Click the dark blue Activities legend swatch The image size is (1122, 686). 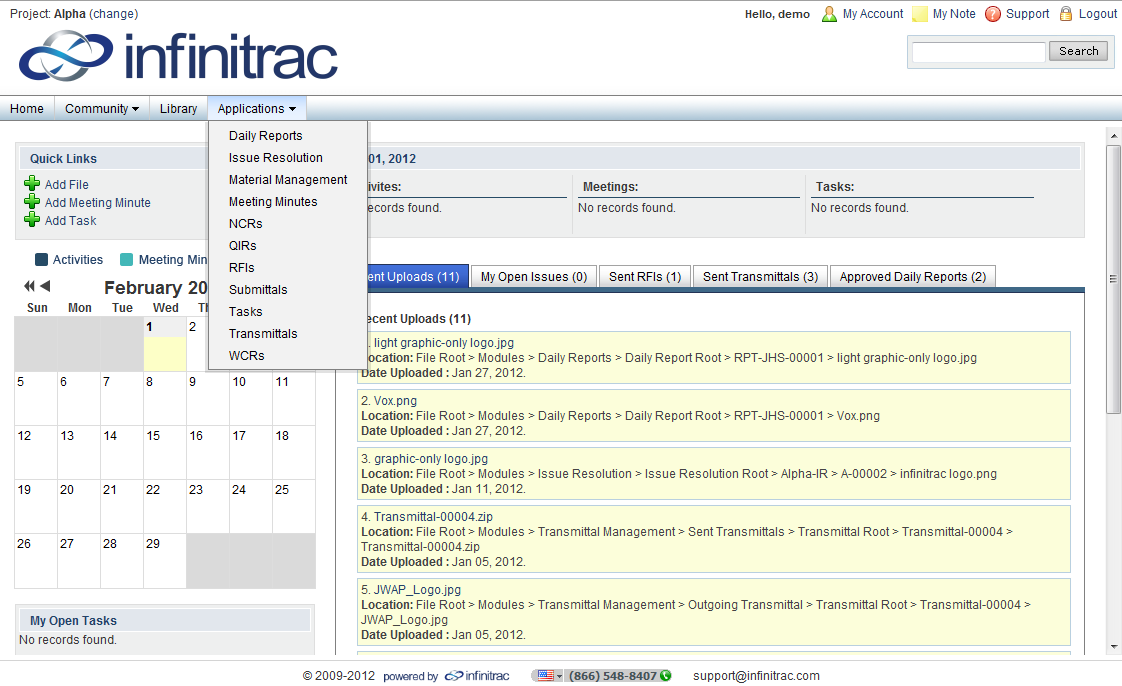tap(42, 260)
